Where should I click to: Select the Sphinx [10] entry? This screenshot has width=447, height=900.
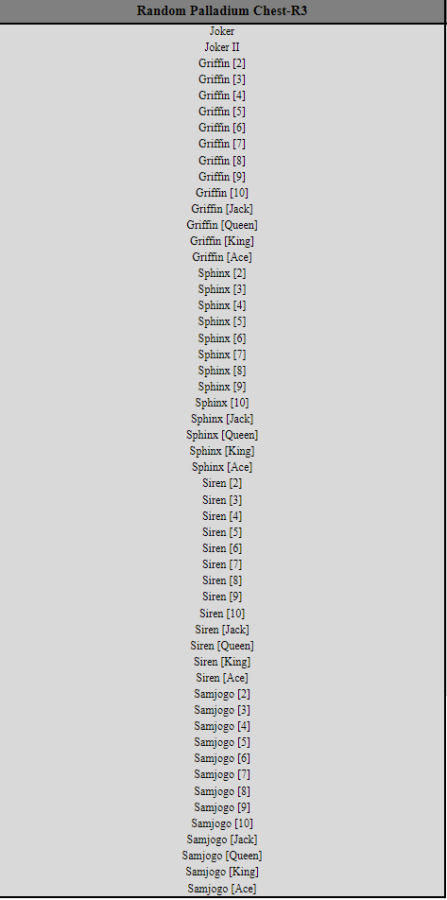point(222,402)
